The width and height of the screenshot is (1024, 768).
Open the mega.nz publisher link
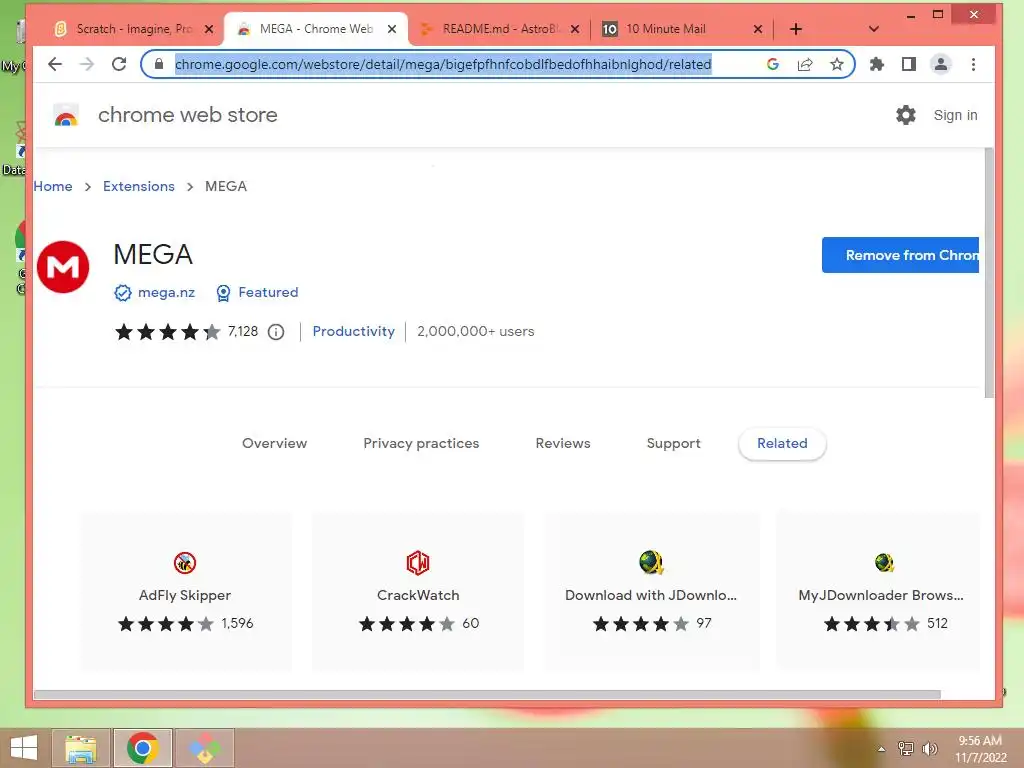(167, 293)
